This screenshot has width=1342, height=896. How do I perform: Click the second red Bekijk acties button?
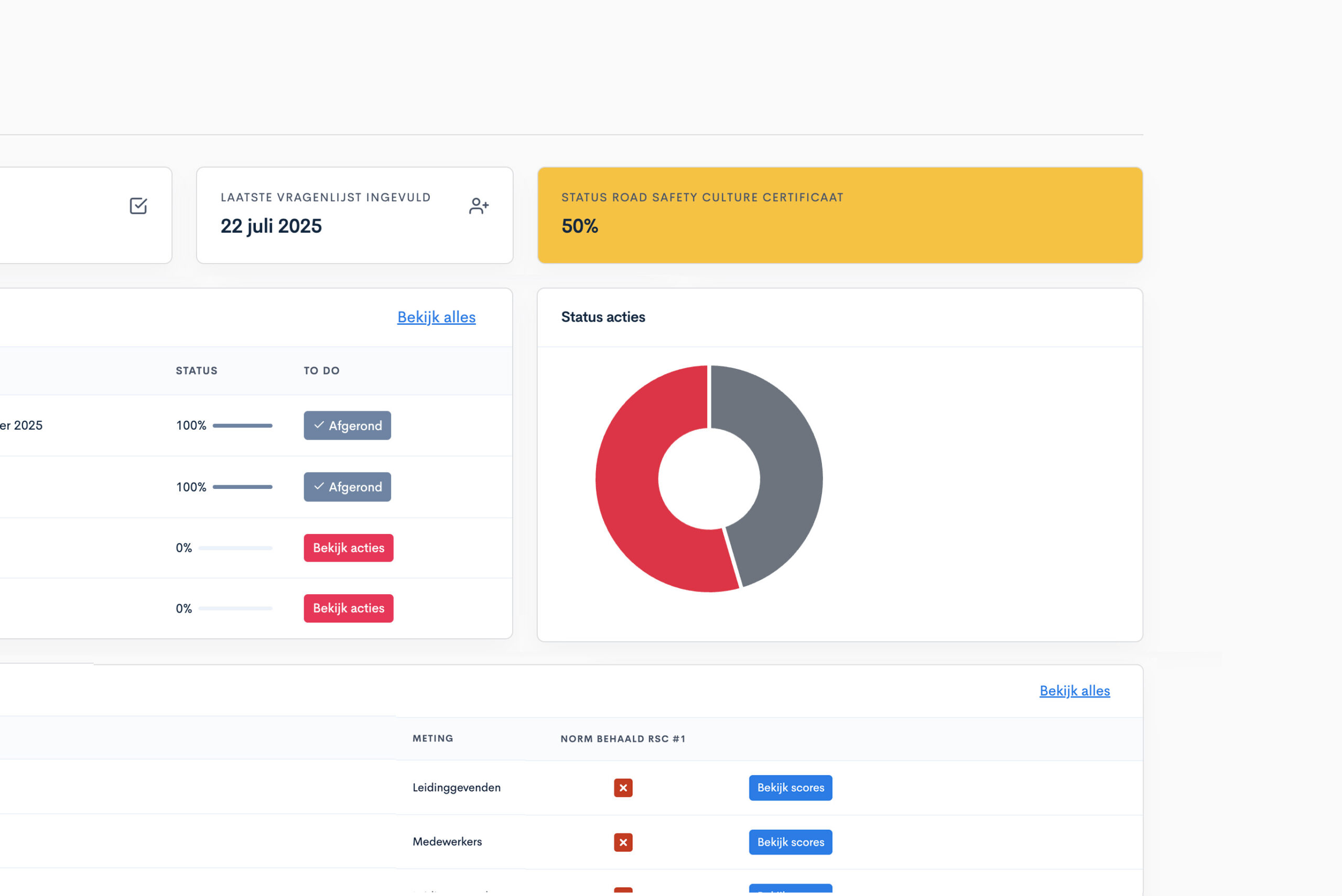click(x=348, y=608)
